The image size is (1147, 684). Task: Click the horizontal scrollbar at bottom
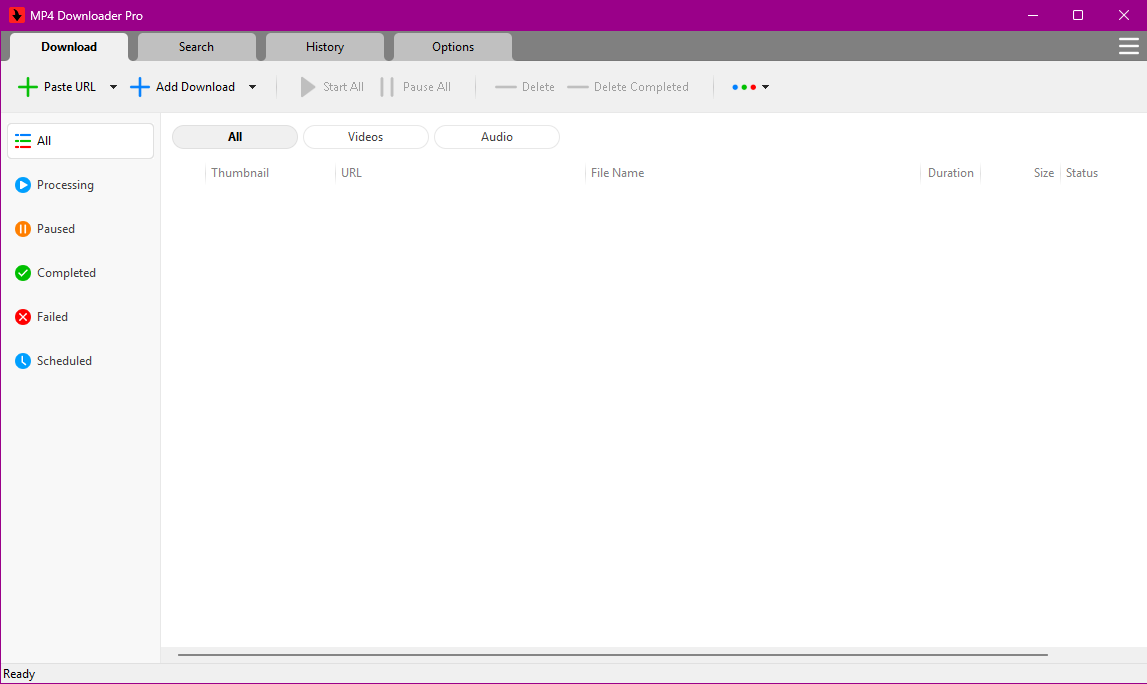612,655
